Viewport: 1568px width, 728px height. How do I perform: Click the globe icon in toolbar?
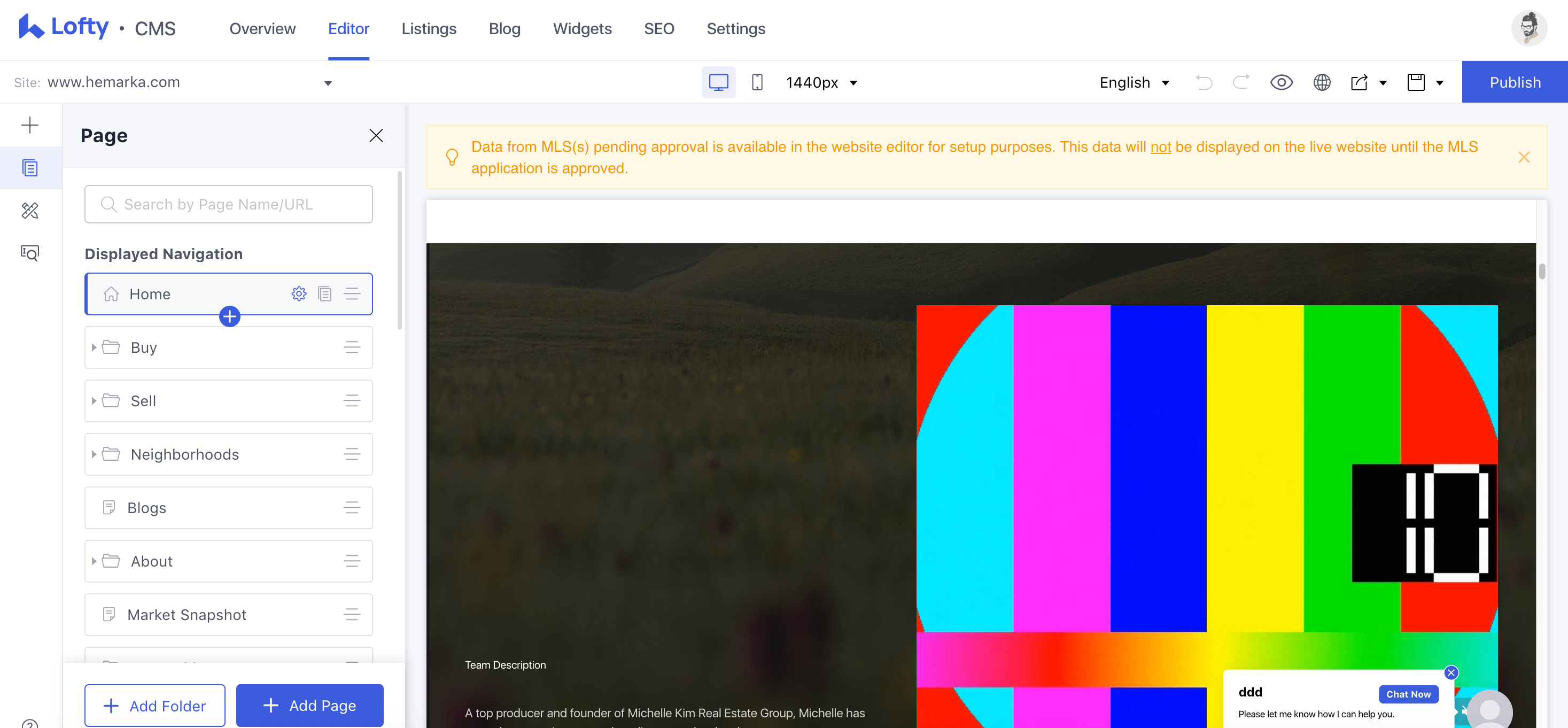pyautogui.click(x=1322, y=82)
